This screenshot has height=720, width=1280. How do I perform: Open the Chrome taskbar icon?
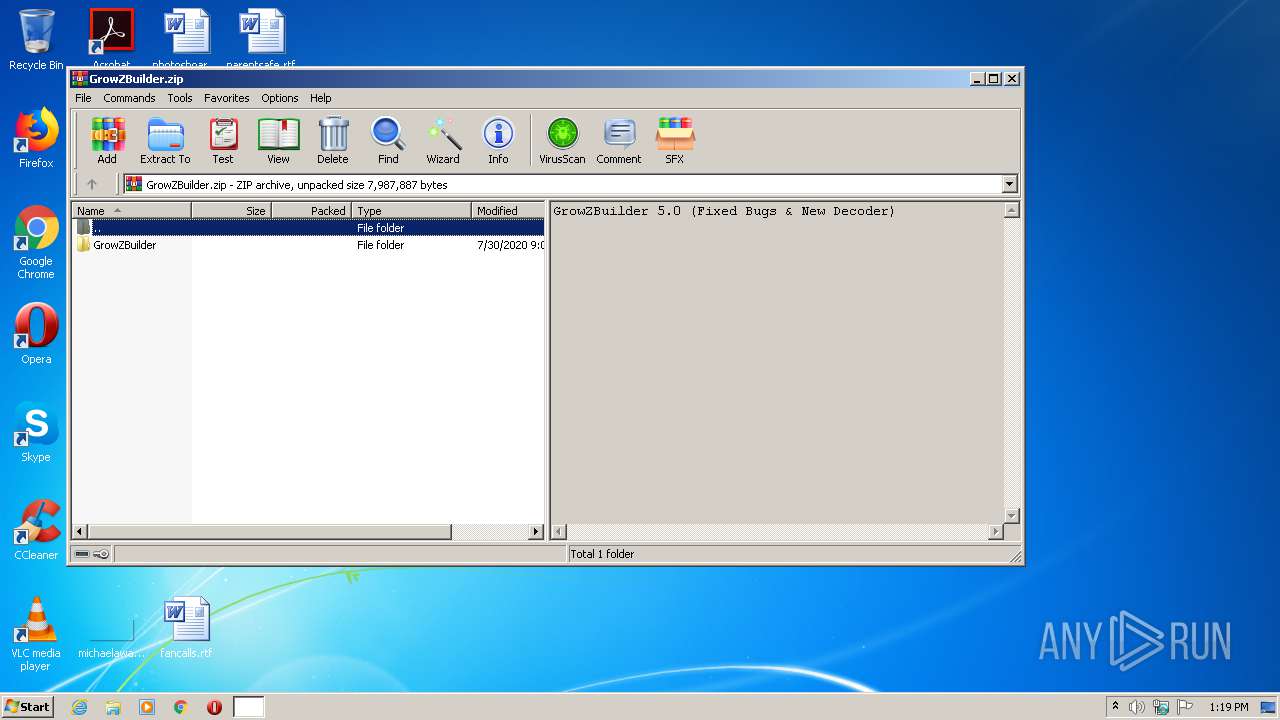[180, 707]
